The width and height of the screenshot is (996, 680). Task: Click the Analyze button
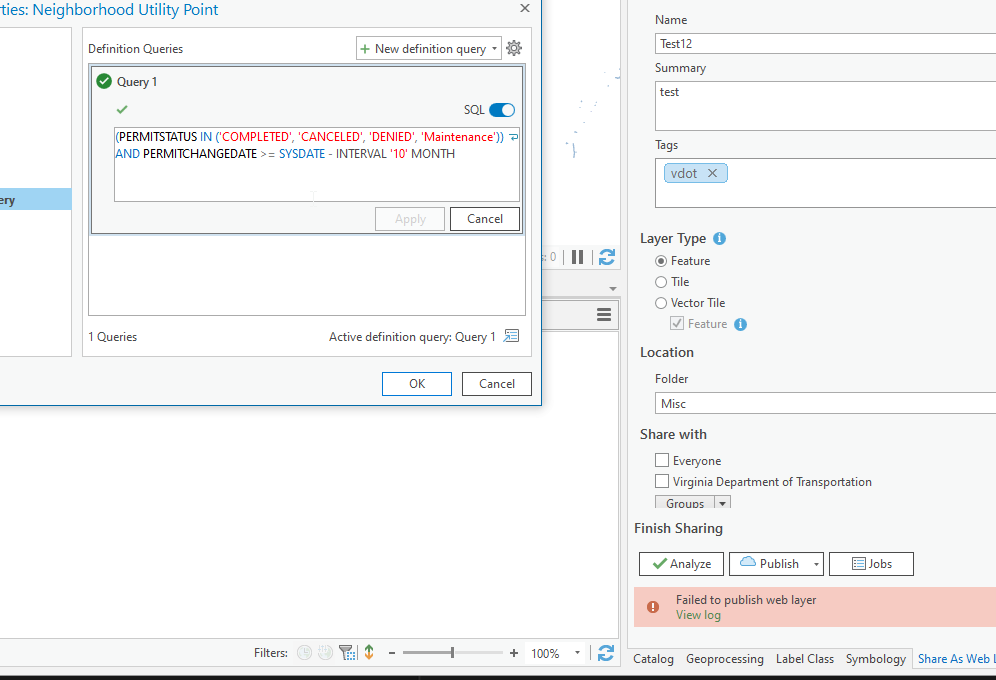[681, 564]
